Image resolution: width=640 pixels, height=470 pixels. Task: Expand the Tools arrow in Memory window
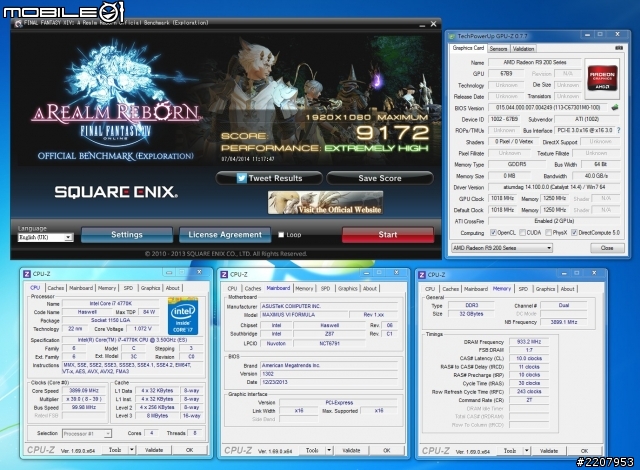527,451
